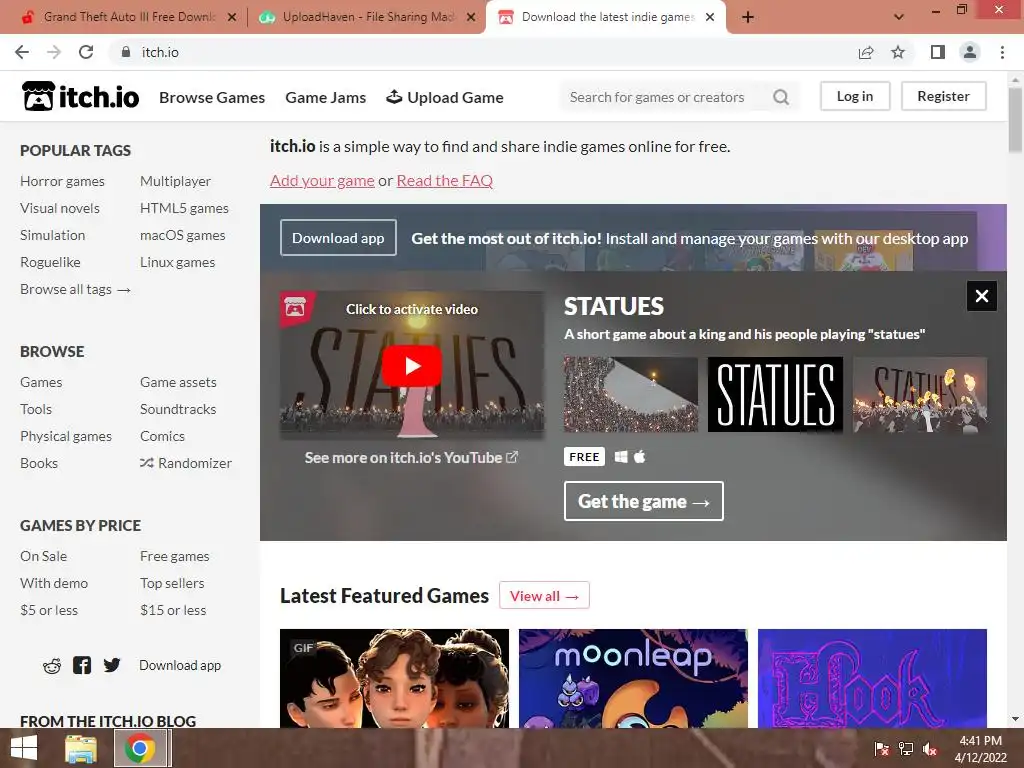
Task: Open the tab search chevron
Action: coord(899,17)
